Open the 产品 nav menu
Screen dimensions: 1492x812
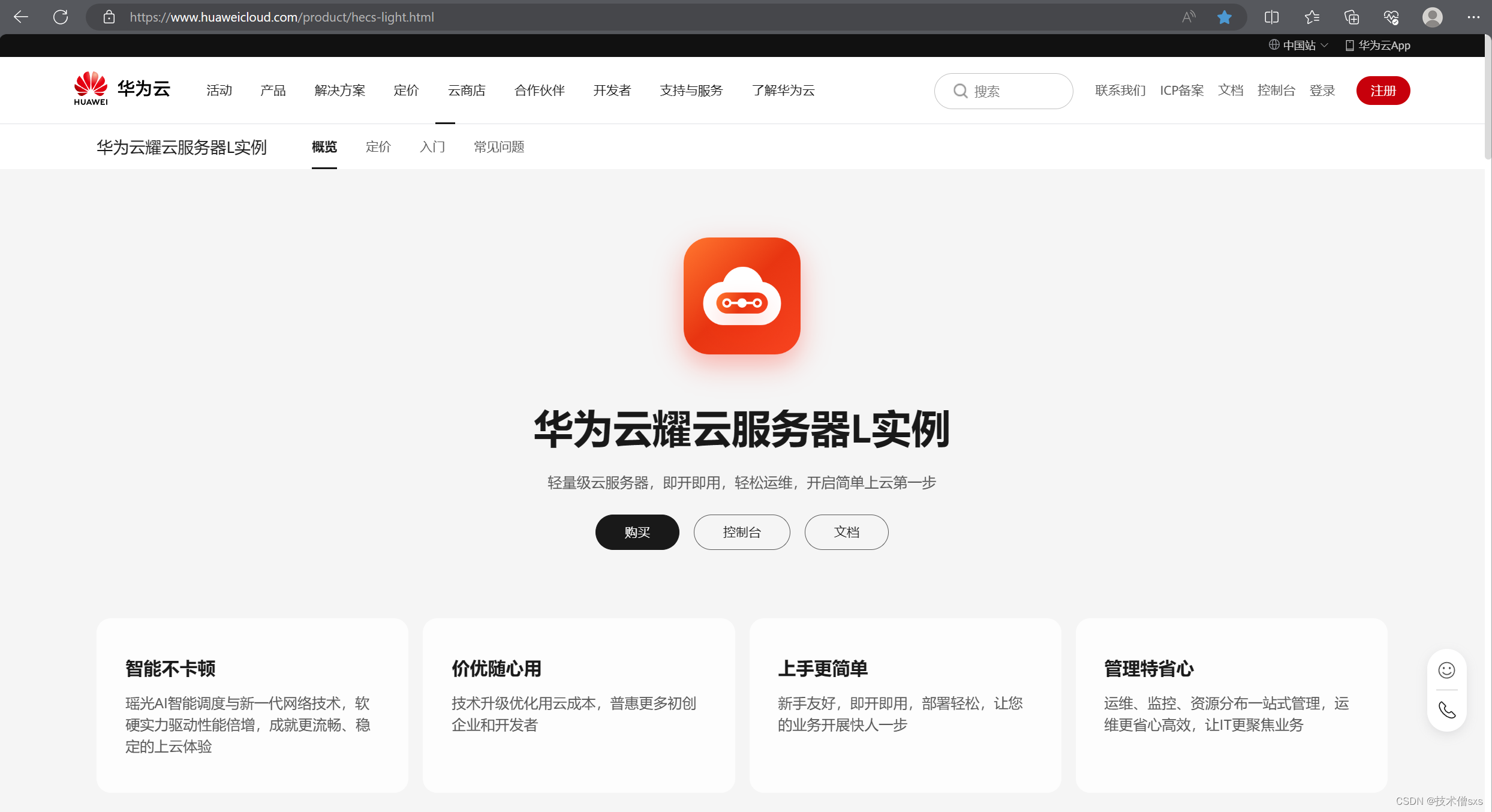273,91
